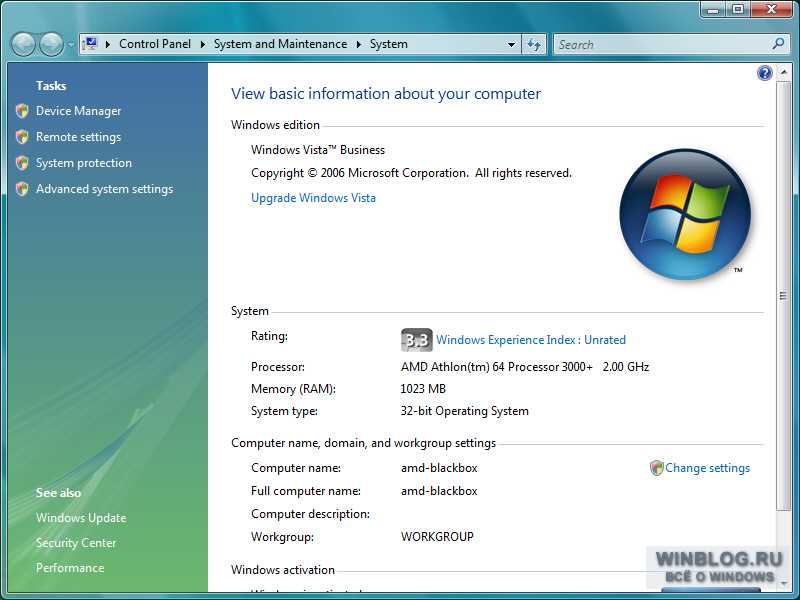Click the magnifier search icon
The width and height of the screenshot is (800, 600).
tap(778, 44)
